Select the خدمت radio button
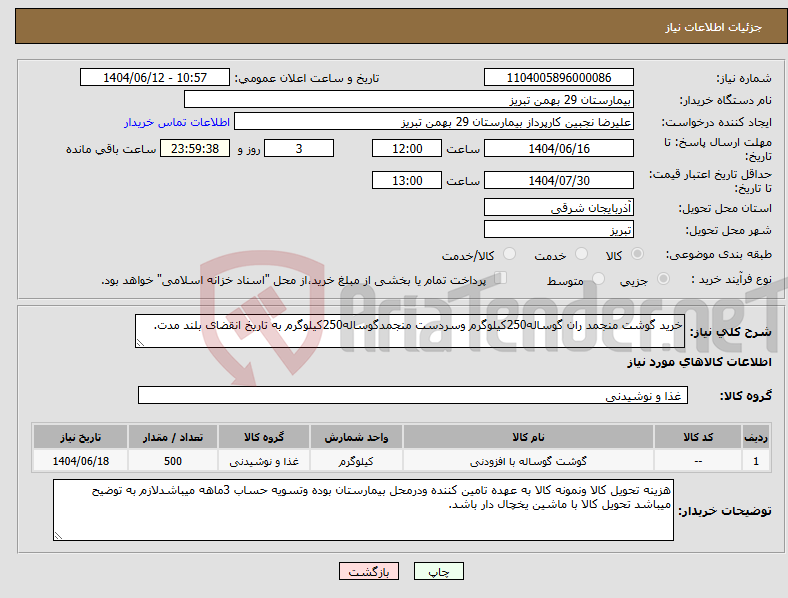 [x=581, y=254]
